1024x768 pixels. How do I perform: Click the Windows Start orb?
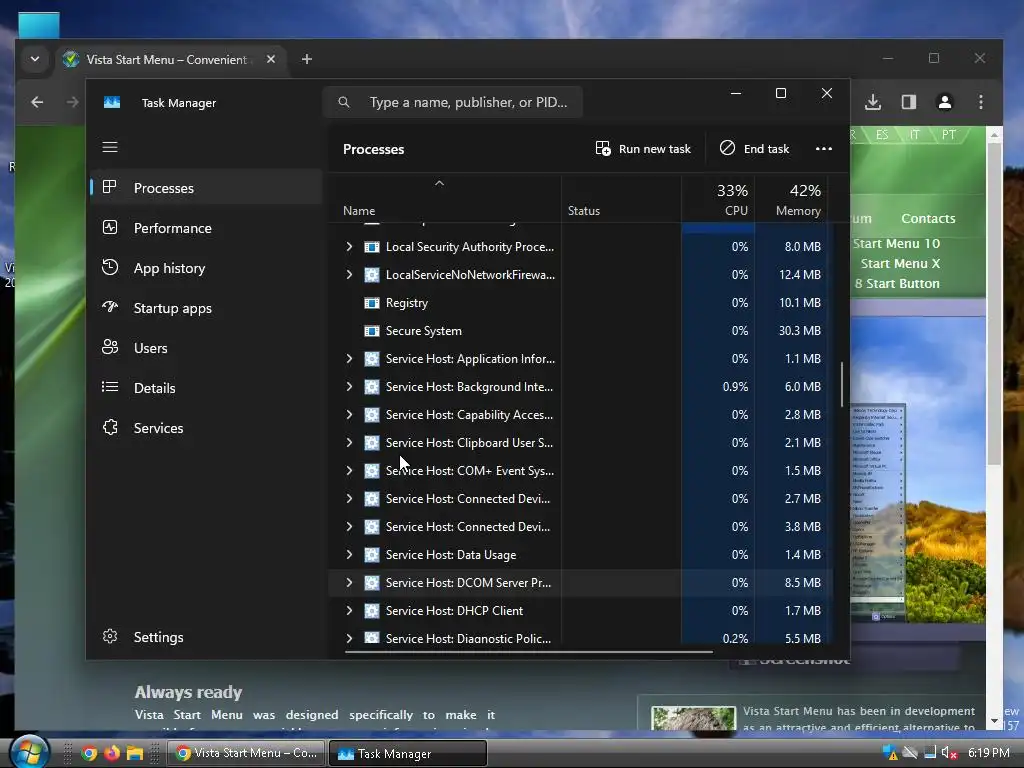(29, 752)
